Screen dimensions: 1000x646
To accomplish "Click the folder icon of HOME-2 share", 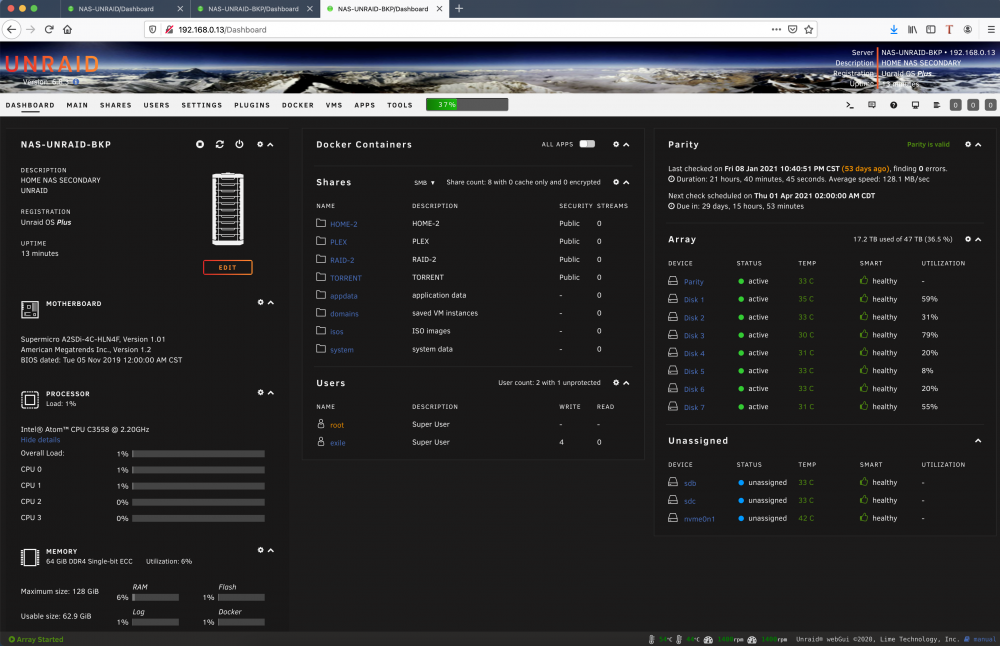I will [x=321, y=223].
